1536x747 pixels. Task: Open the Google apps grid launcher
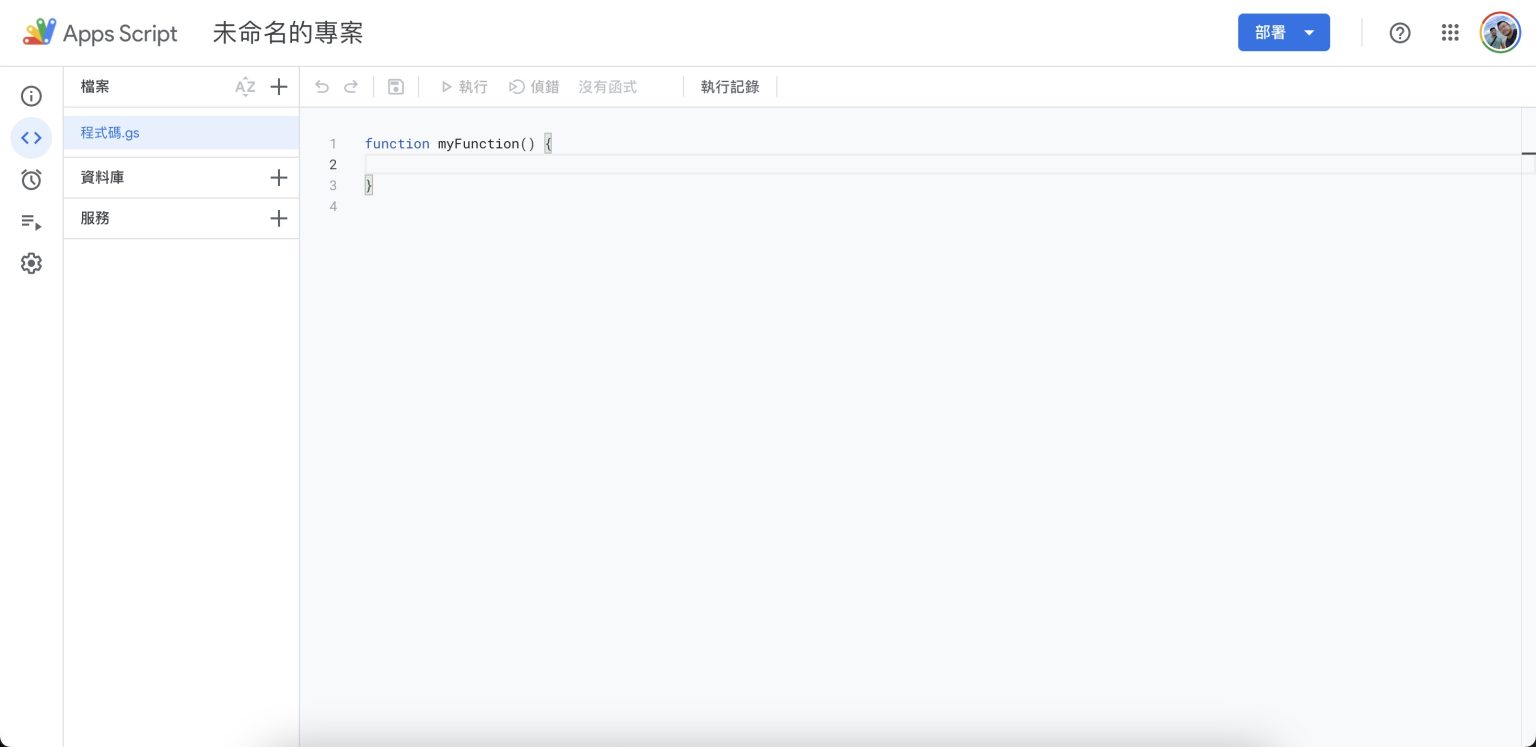1450,33
